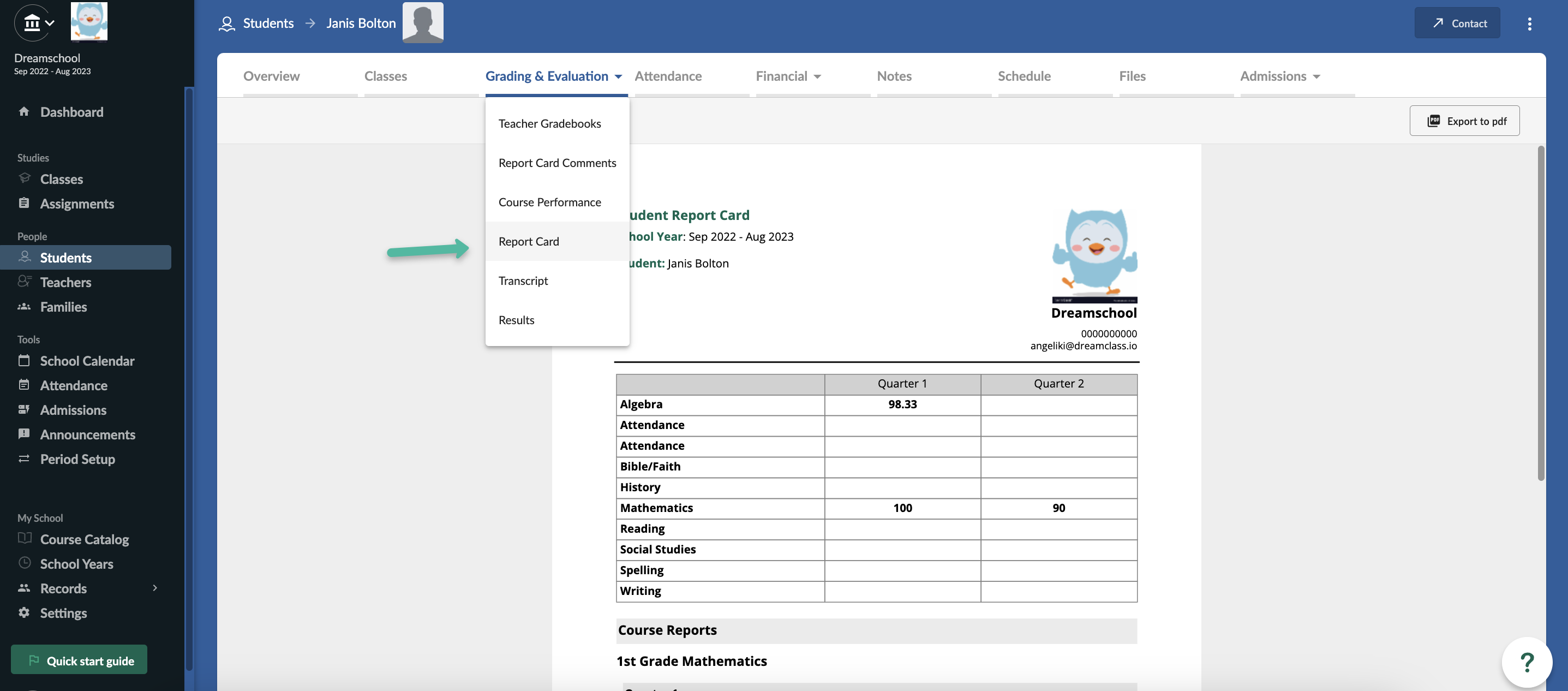Select Report Card Comments menu item
Image resolution: width=1568 pixels, height=691 pixels.
coord(557,163)
